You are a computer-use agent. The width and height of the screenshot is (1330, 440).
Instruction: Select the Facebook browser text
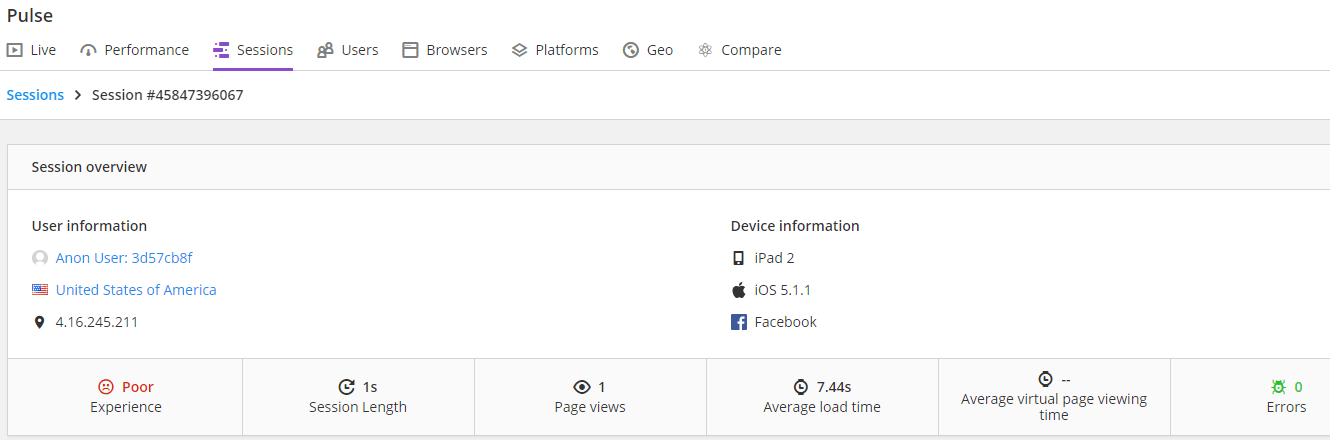click(786, 322)
